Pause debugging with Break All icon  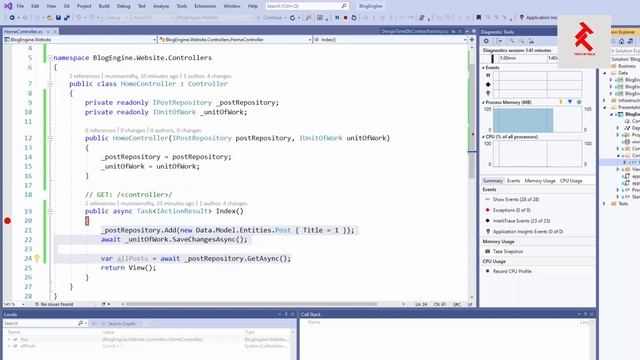337,18
